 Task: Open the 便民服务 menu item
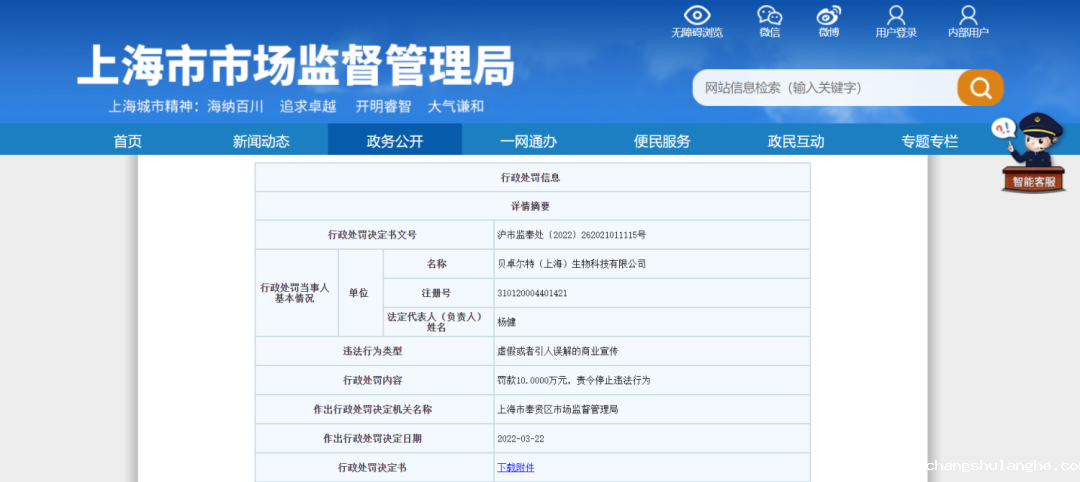(x=662, y=142)
